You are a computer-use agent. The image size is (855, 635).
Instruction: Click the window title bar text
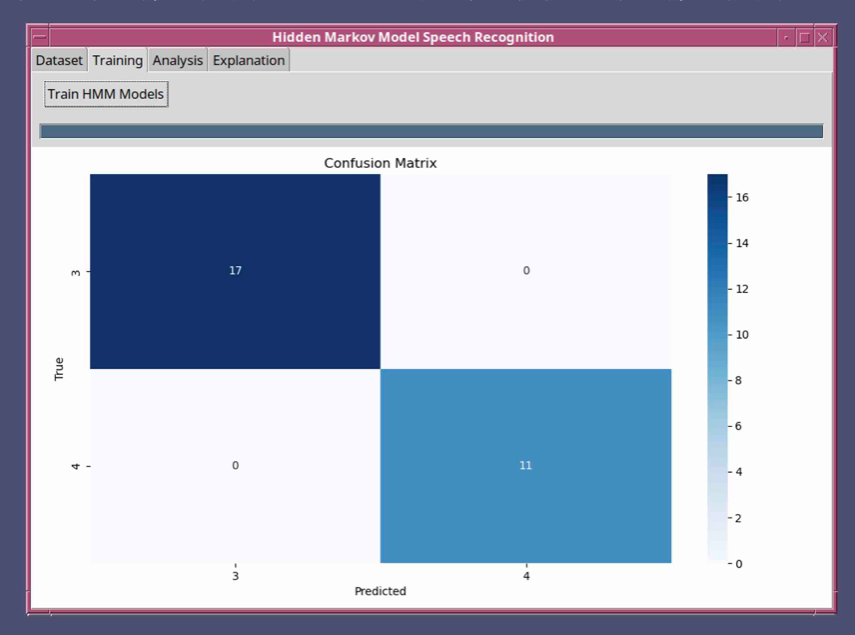412,37
